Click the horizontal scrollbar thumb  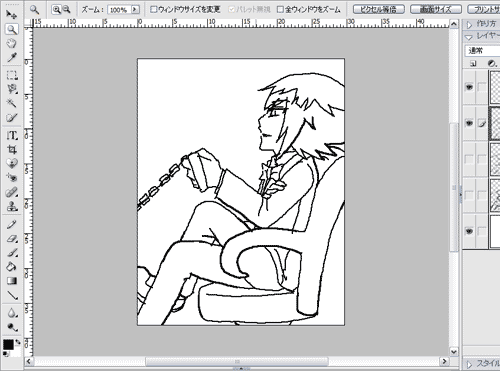[237, 361]
